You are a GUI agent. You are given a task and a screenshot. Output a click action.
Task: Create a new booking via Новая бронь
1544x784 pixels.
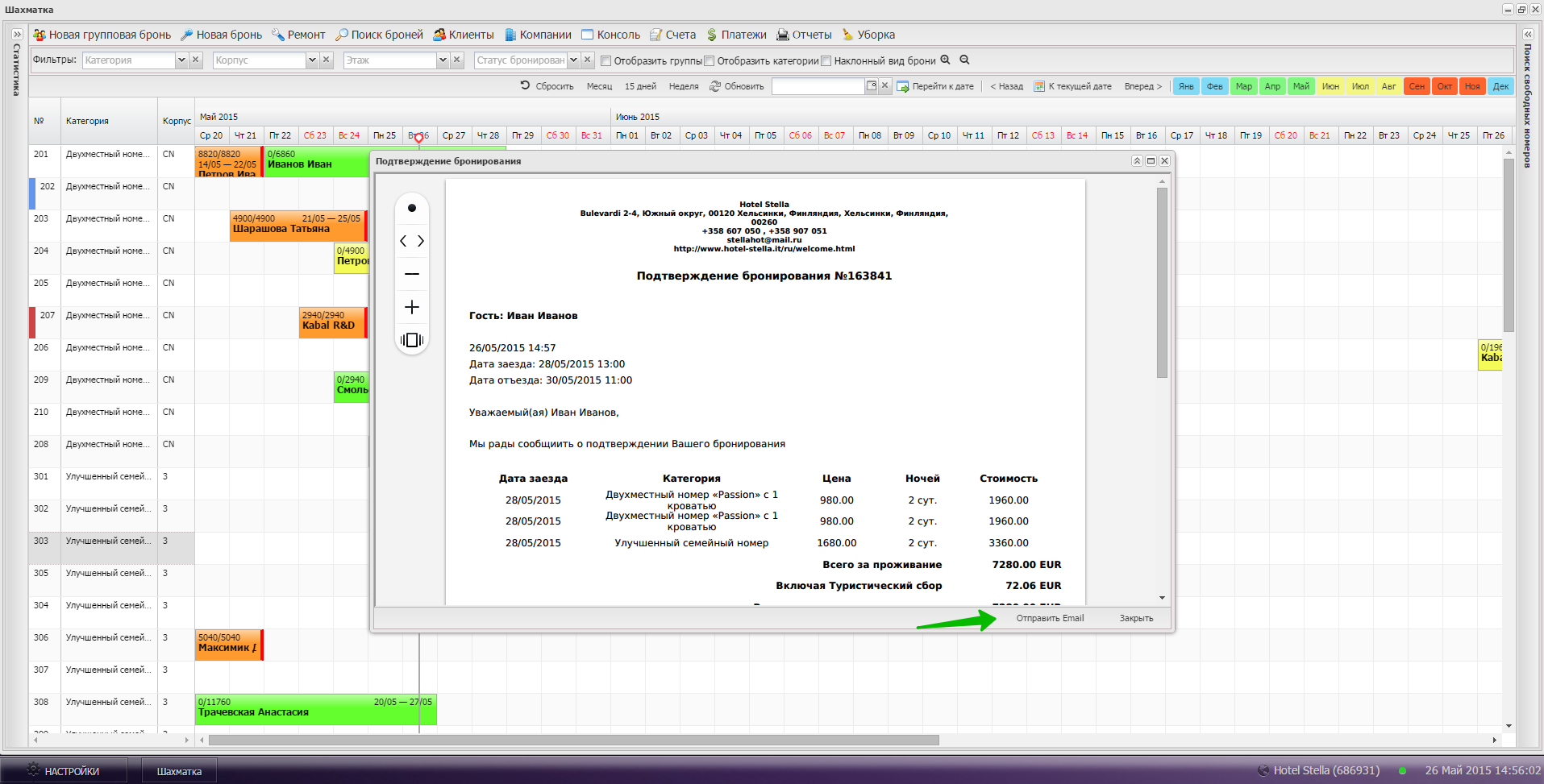(221, 35)
